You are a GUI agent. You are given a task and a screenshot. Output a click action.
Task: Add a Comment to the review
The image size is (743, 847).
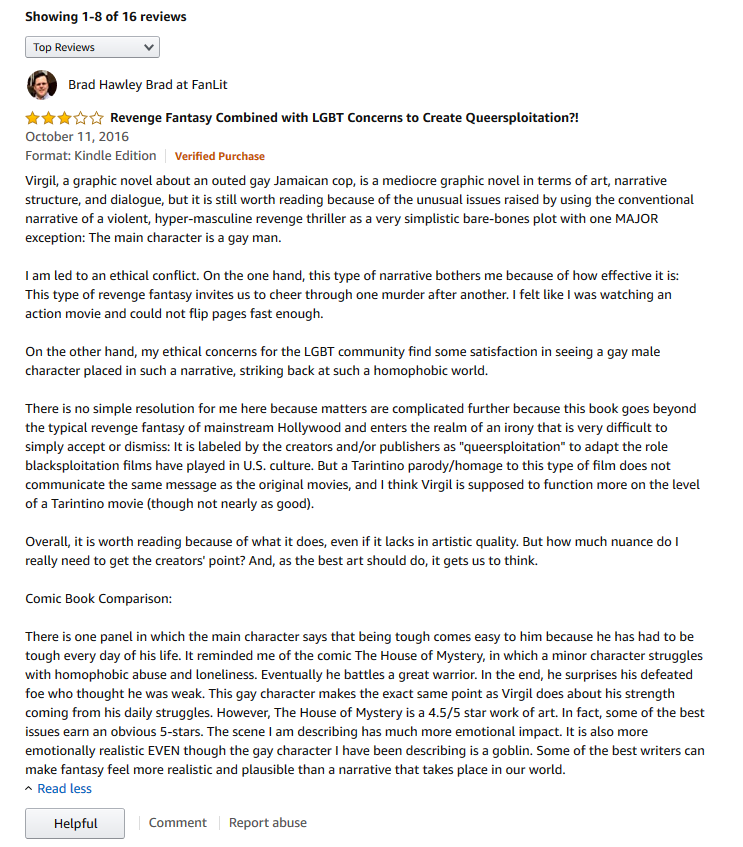[x=177, y=823]
